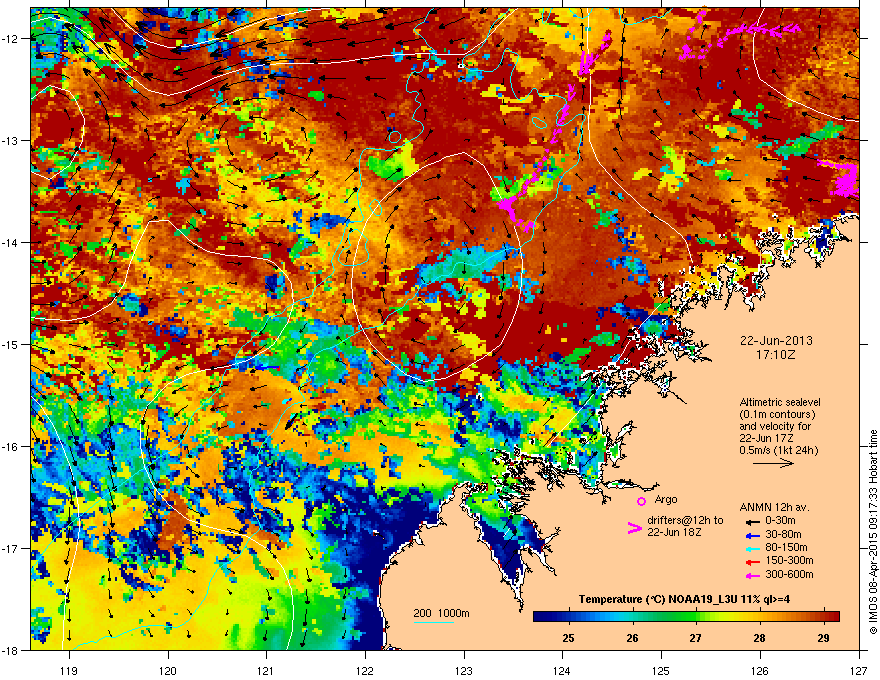Click the magenta Argo circle symbol in legend
Viewport: 880px width, 680px height.
[641, 501]
